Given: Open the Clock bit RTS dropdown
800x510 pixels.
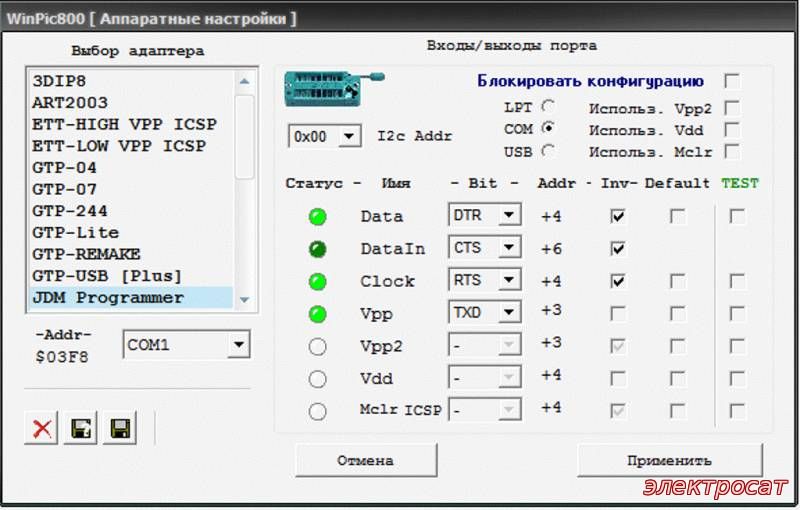Looking at the screenshot, I should 485,279.
